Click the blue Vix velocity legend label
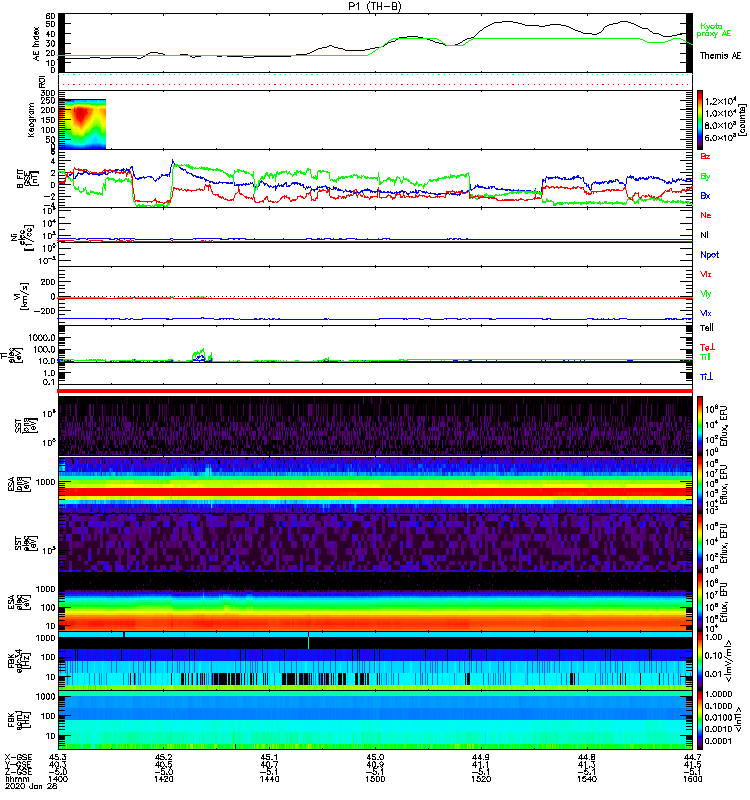The width and height of the screenshot is (750, 800). click(x=706, y=313)
